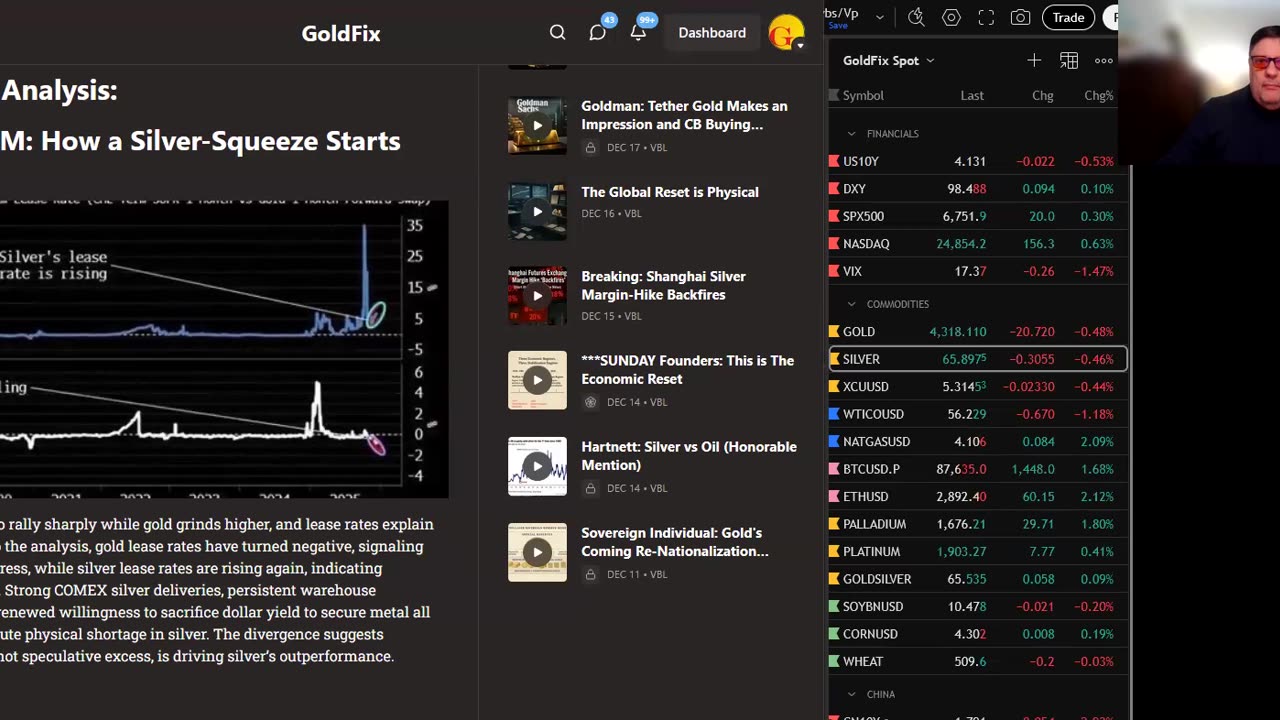Click the quick search lightning icon
This screenshot has height=720, width=1280.
(916, 17)
